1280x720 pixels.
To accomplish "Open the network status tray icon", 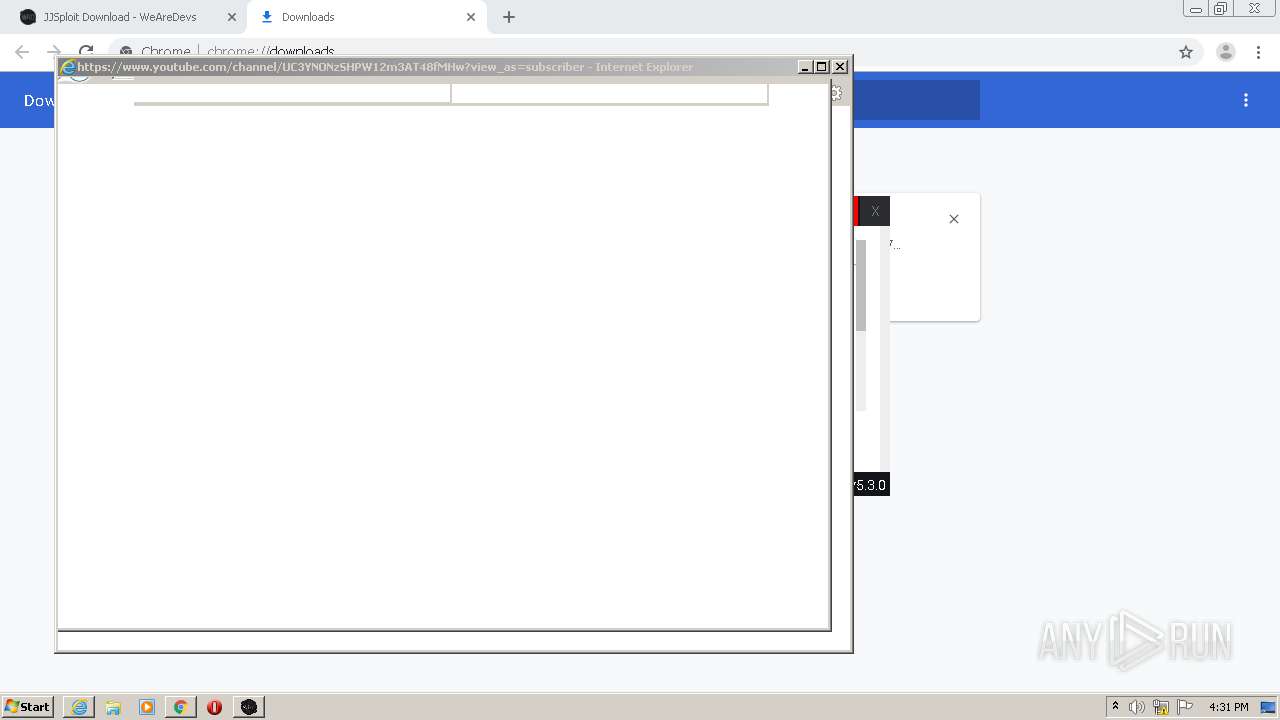I will coord(1161,707).
